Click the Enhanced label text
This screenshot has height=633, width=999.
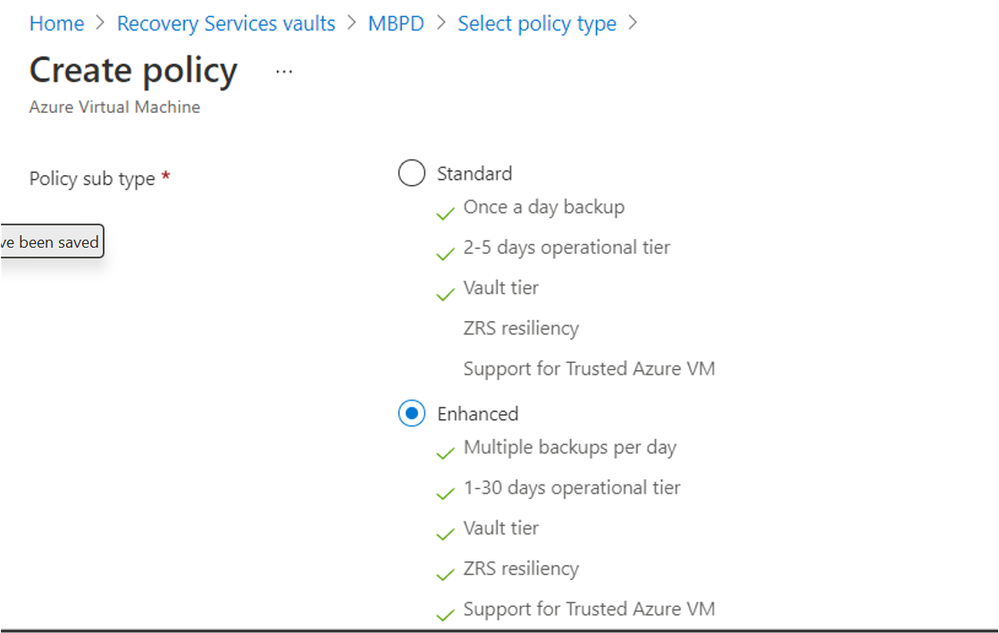pos(478,414)
